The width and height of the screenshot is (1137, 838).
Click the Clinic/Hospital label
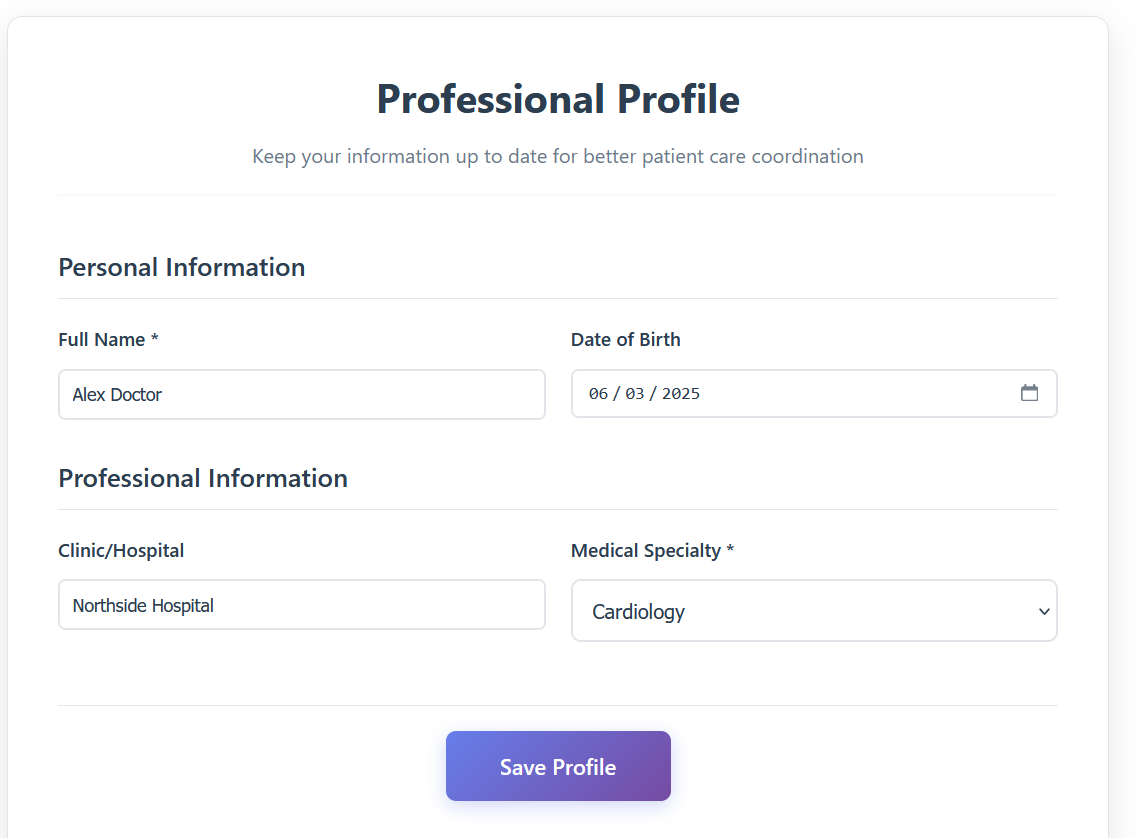point(121,551)
